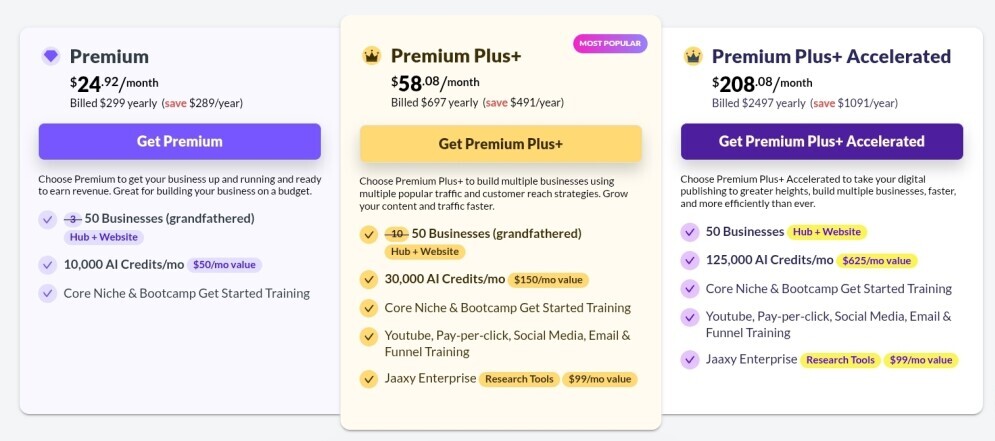Click Research Tools tag in Premium Plus+ plan
The width and height of the screenshot is (995, 441).
517,379
